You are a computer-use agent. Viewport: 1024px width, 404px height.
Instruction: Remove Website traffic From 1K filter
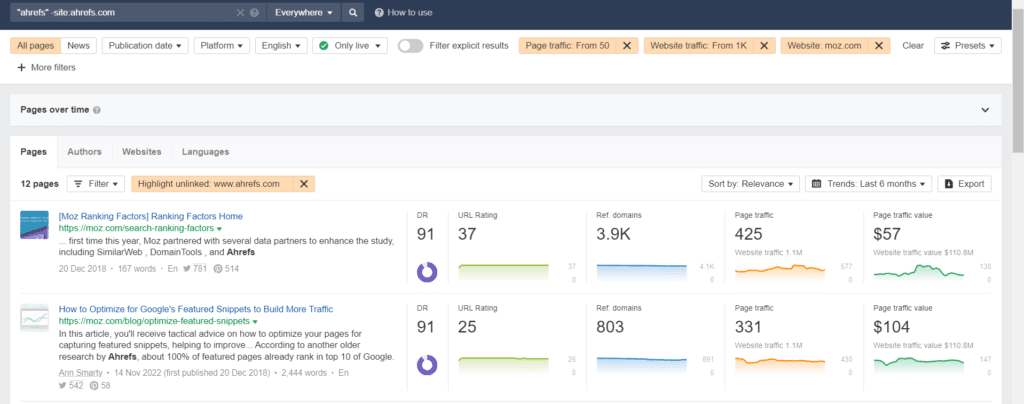pos(763,46)
